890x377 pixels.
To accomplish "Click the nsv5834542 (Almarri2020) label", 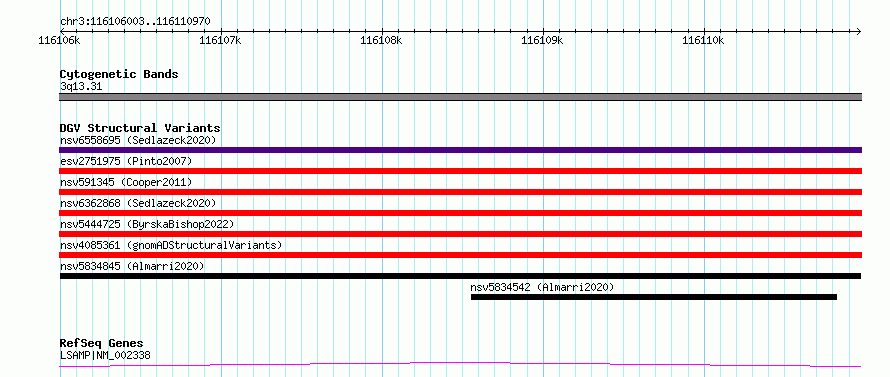I will click(542, 287).
